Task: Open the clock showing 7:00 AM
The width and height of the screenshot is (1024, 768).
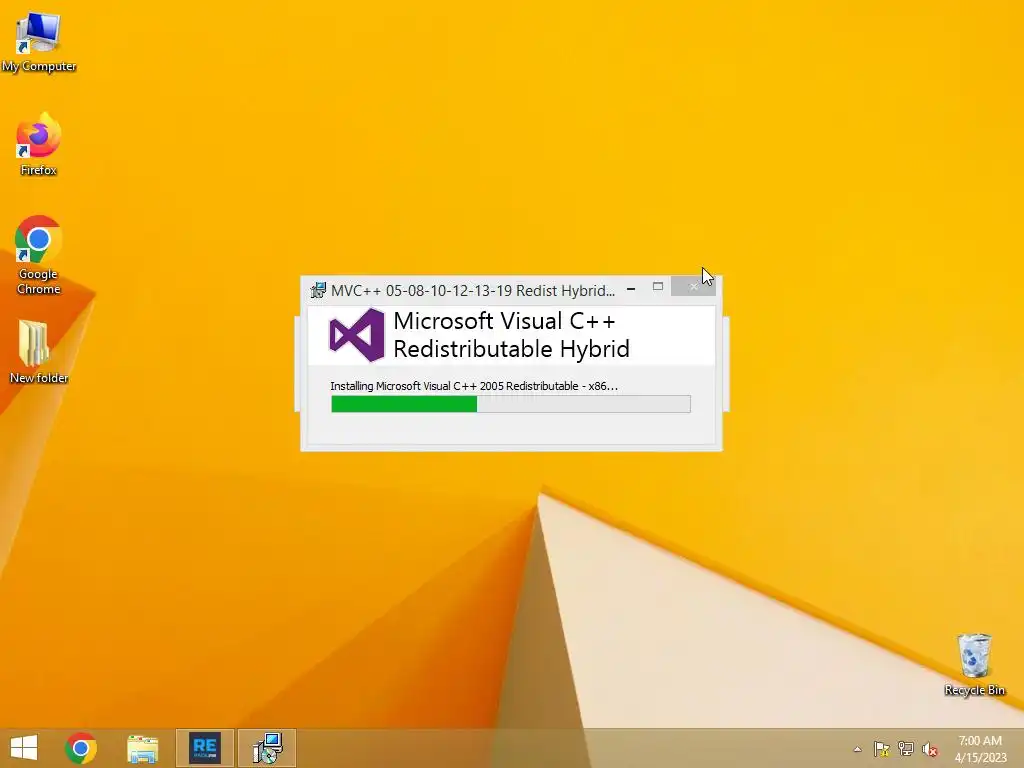Action: click(x=980, y=749)
